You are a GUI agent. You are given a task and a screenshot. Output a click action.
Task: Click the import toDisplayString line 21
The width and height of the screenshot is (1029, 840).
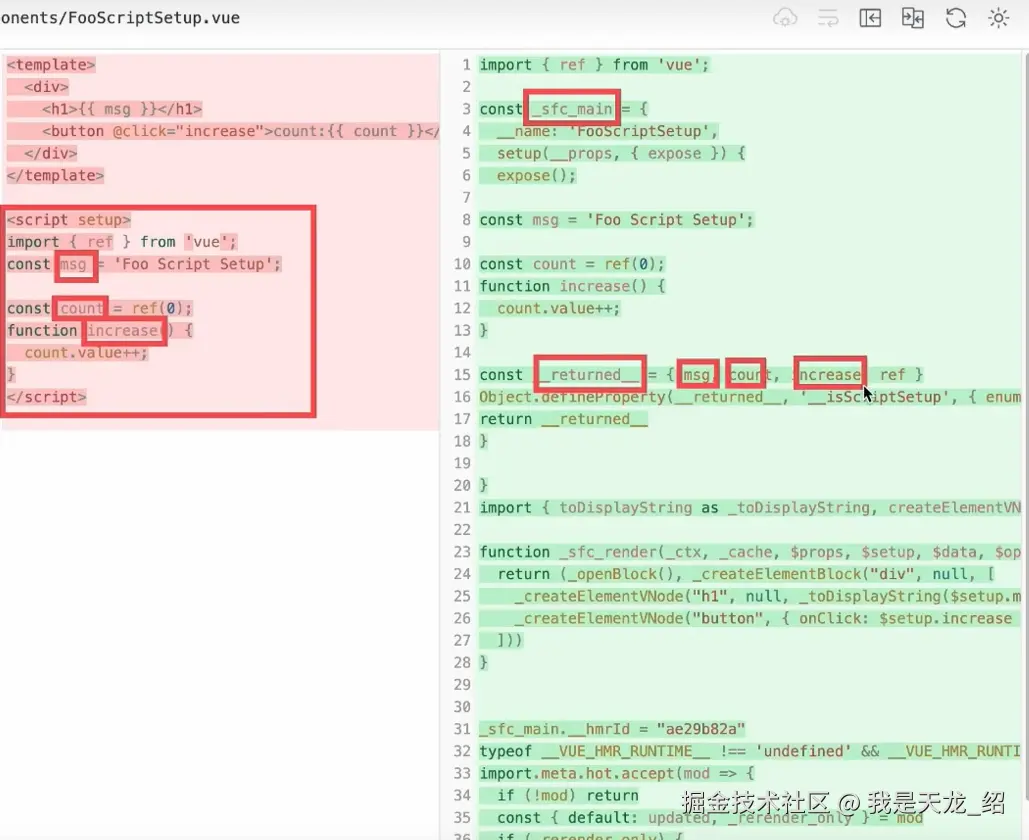(x=750, y=508)
